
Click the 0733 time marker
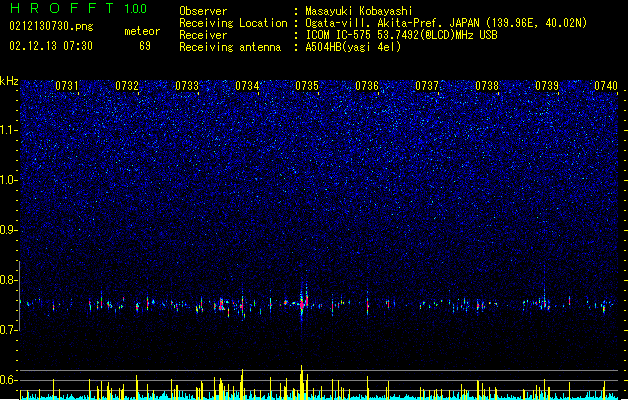[x=187, y=86]
